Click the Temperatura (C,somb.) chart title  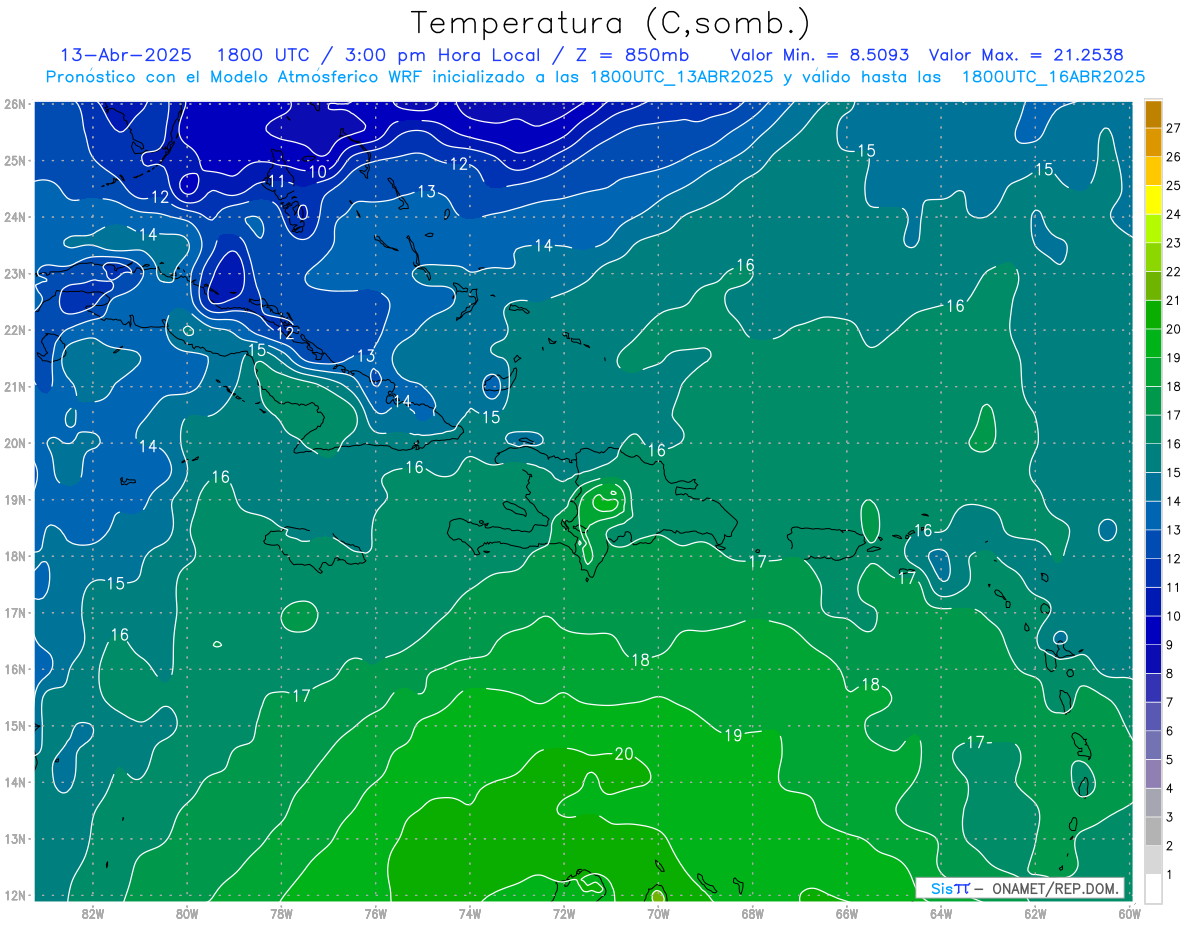610,24
